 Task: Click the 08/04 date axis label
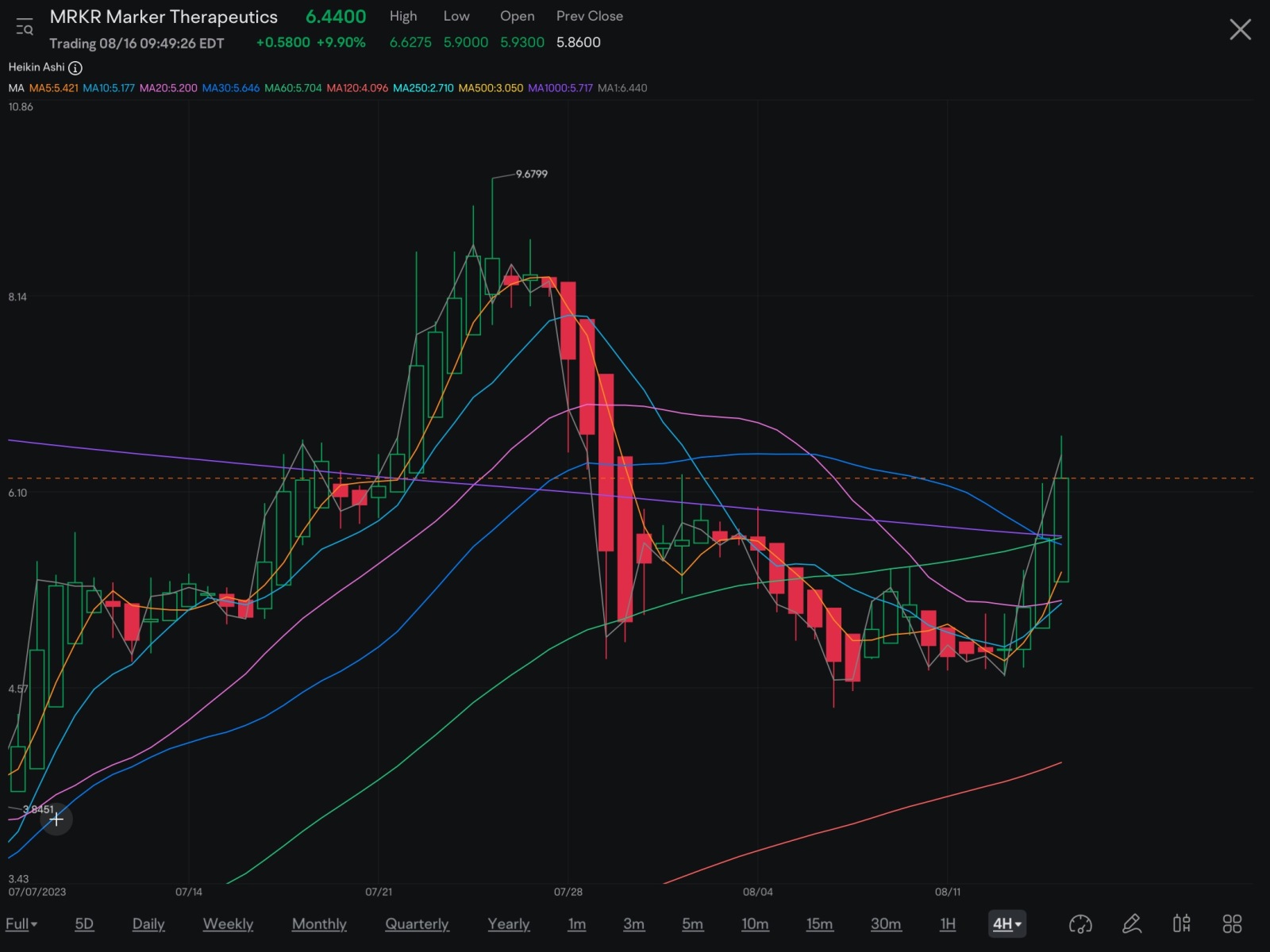click(758, 892)
